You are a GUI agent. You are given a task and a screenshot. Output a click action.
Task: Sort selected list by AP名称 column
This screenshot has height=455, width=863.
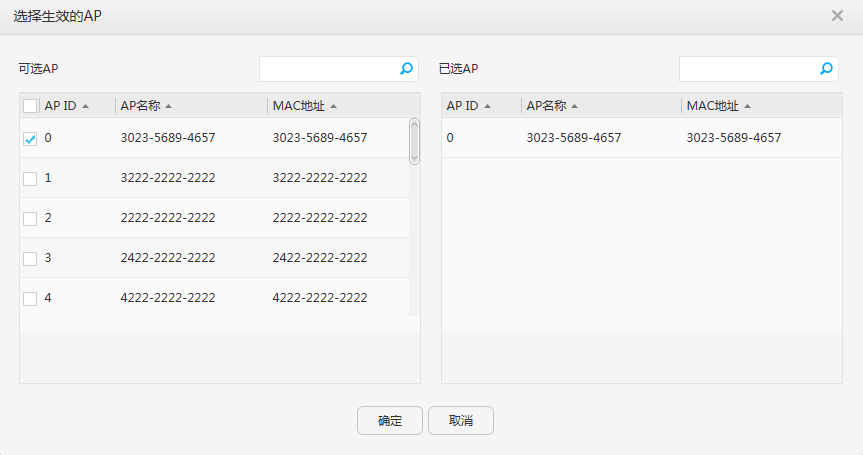[552, 106]
